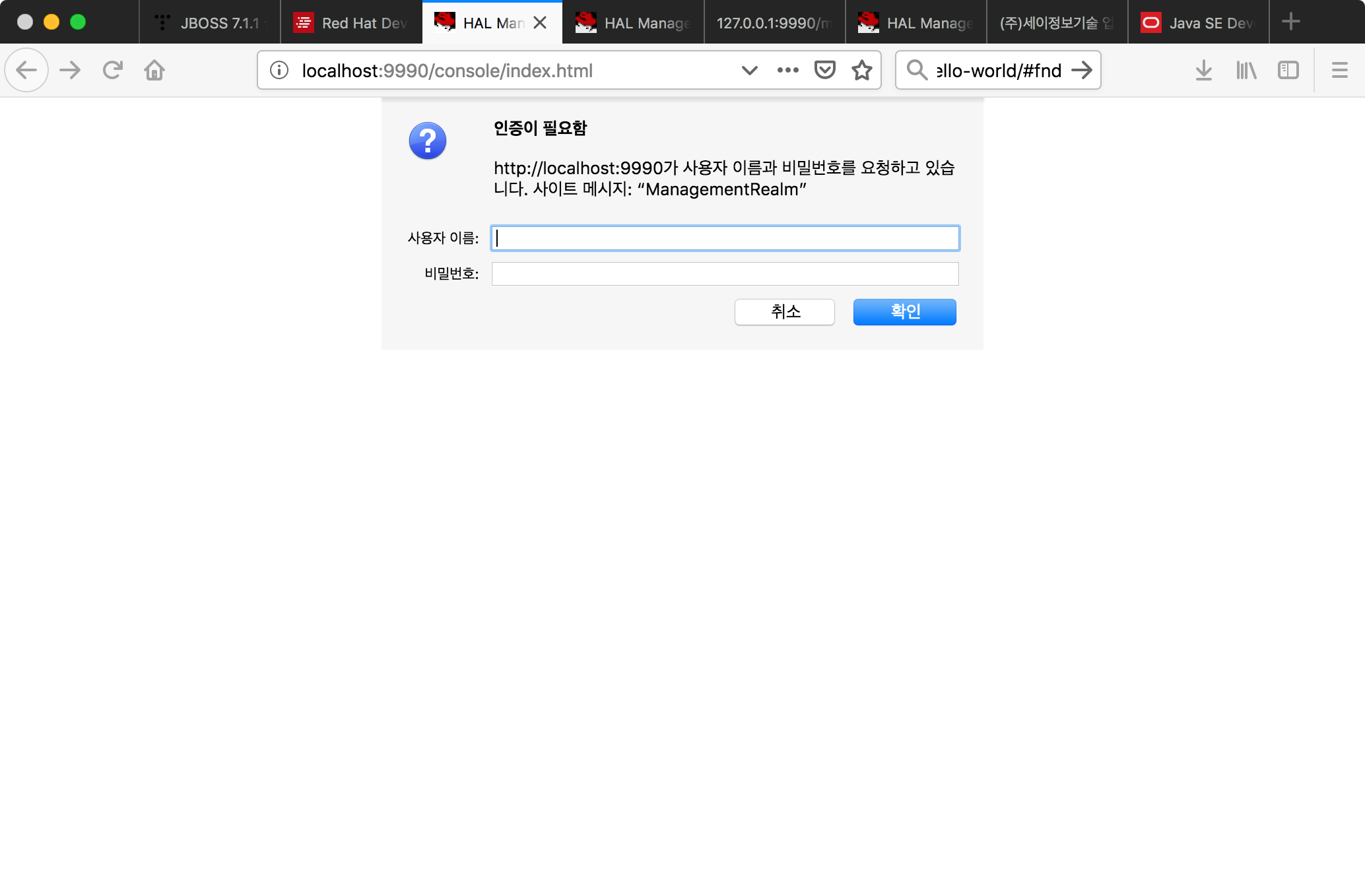Toggle the sidebar view

(1288, 70)
